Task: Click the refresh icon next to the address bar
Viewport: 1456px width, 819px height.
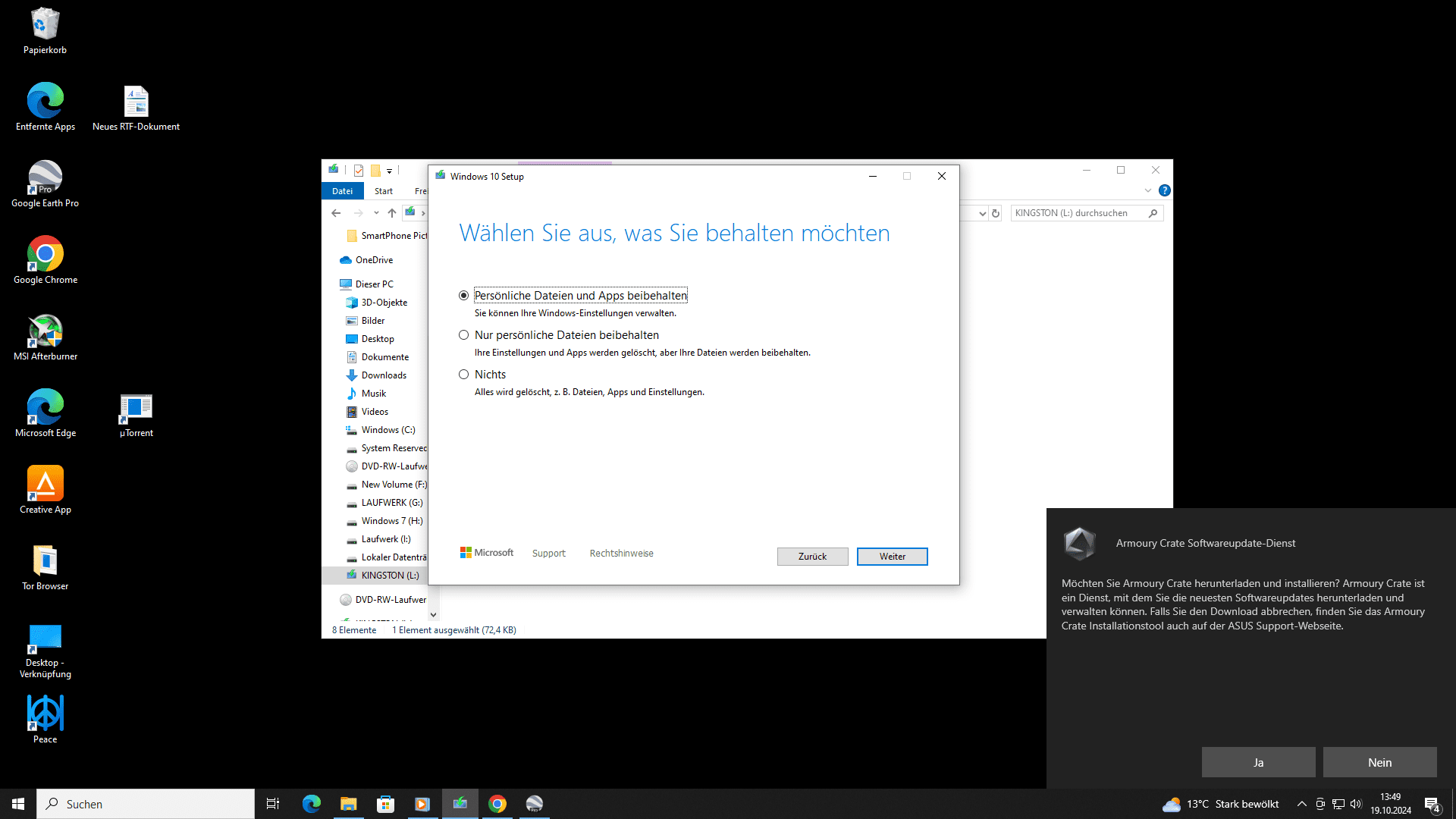Action: (x=996, y=213)
